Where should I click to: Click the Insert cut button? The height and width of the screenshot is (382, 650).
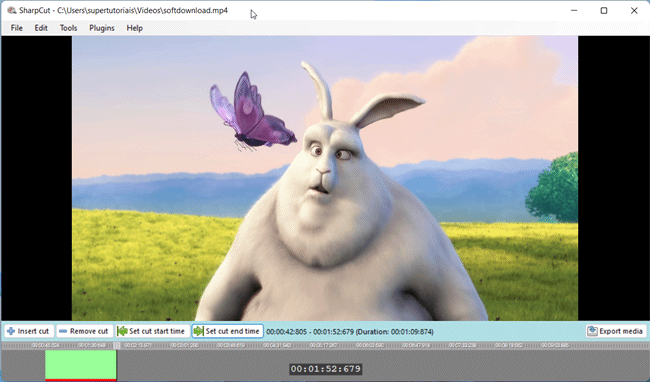tap(29, 331)
